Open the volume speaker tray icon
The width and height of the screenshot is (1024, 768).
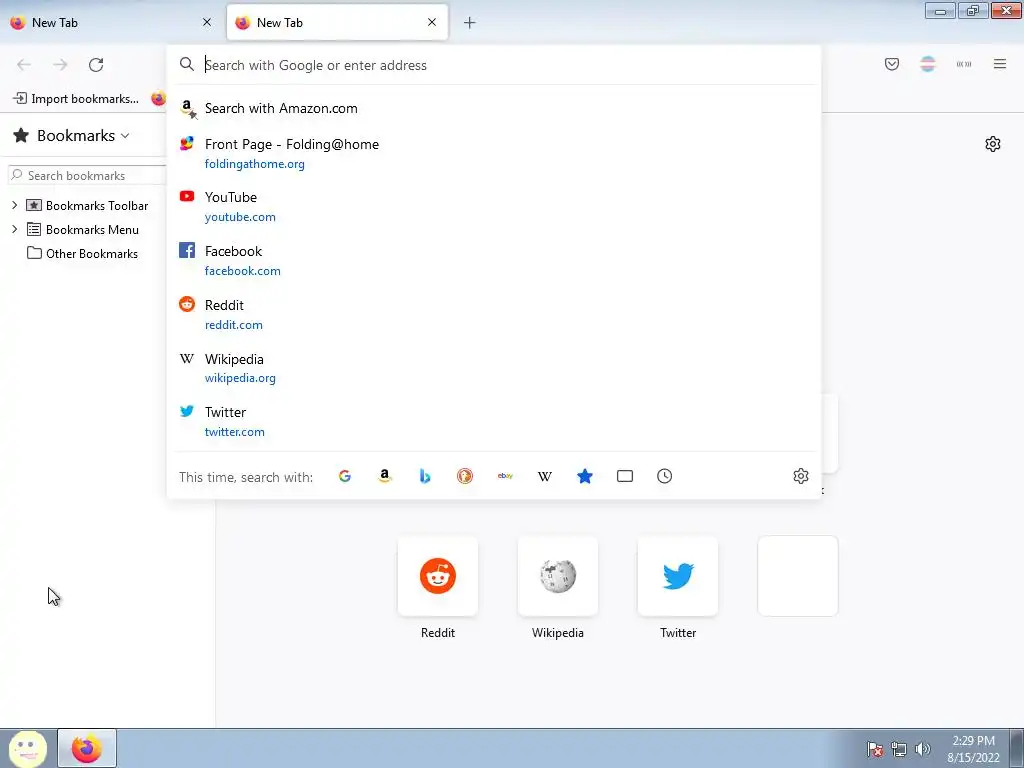[923, 749]
